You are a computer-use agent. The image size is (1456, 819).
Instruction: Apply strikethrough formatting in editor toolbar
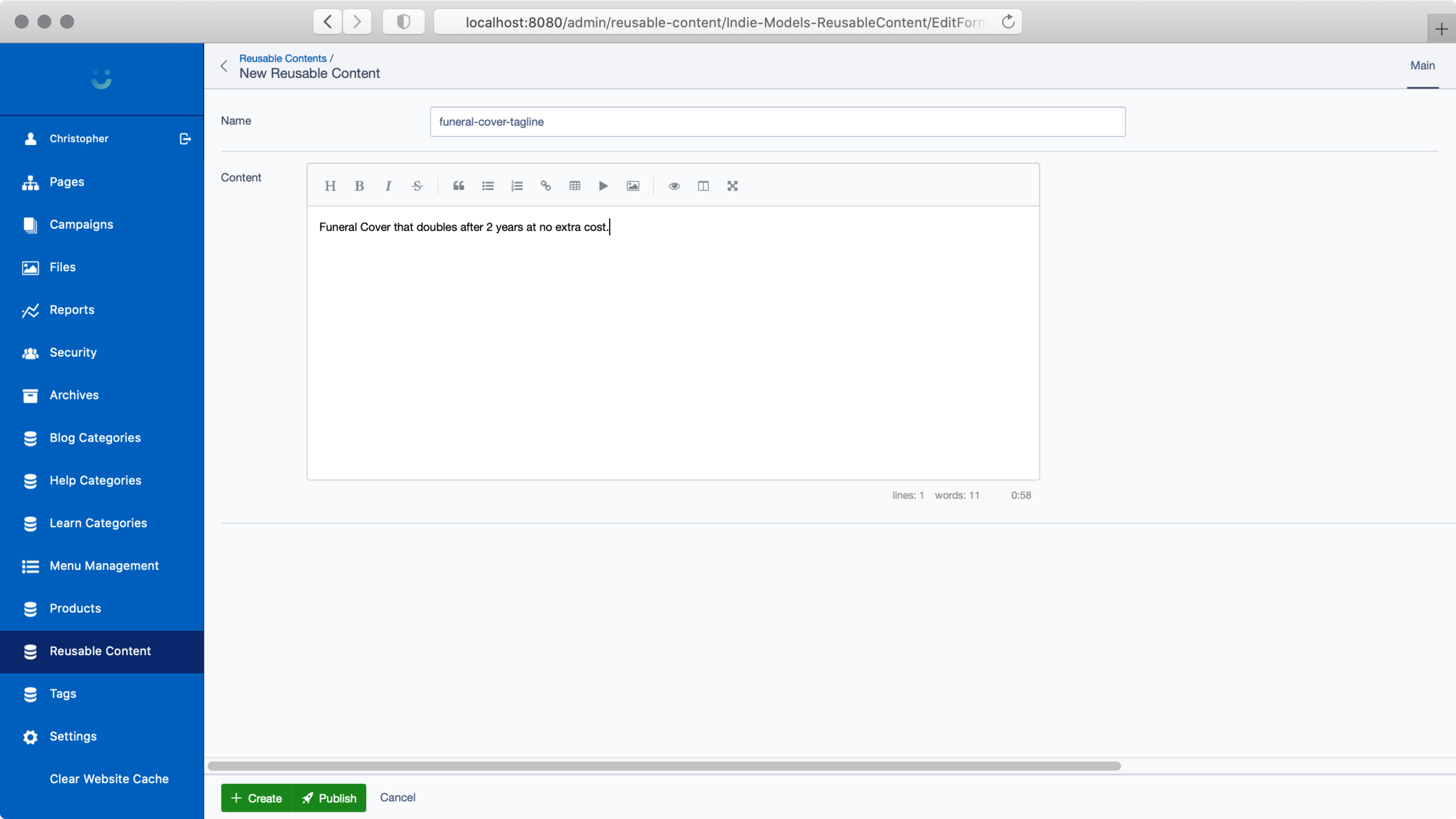coord(417,186)
